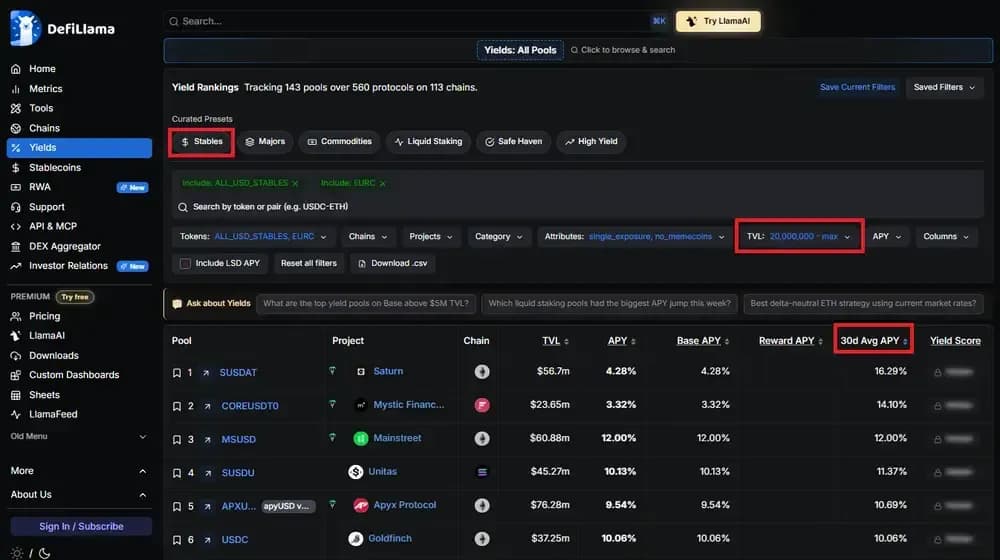
Task: Click the Investor Relations chart icon
Action: (x=16, y=266)
